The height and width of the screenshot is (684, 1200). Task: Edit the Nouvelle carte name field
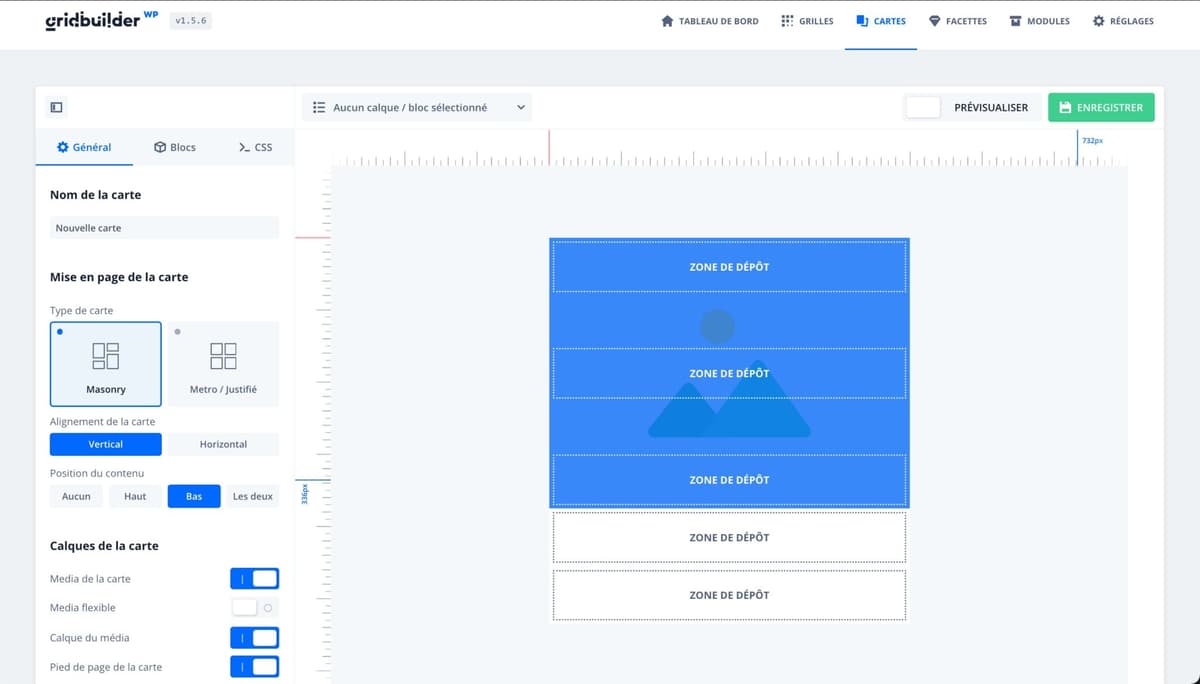click(x=164, y=227)
